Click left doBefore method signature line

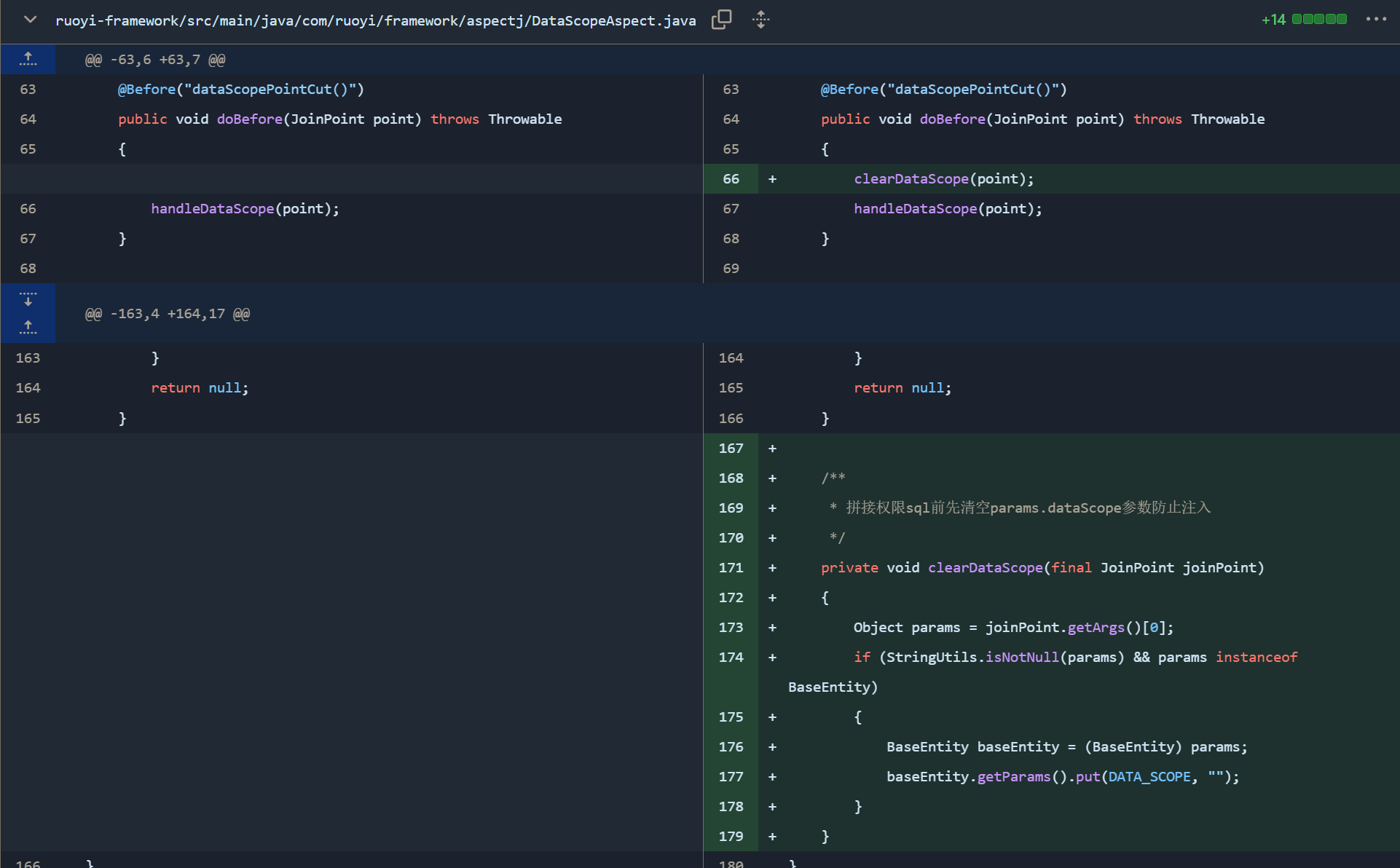pos(340,119)
